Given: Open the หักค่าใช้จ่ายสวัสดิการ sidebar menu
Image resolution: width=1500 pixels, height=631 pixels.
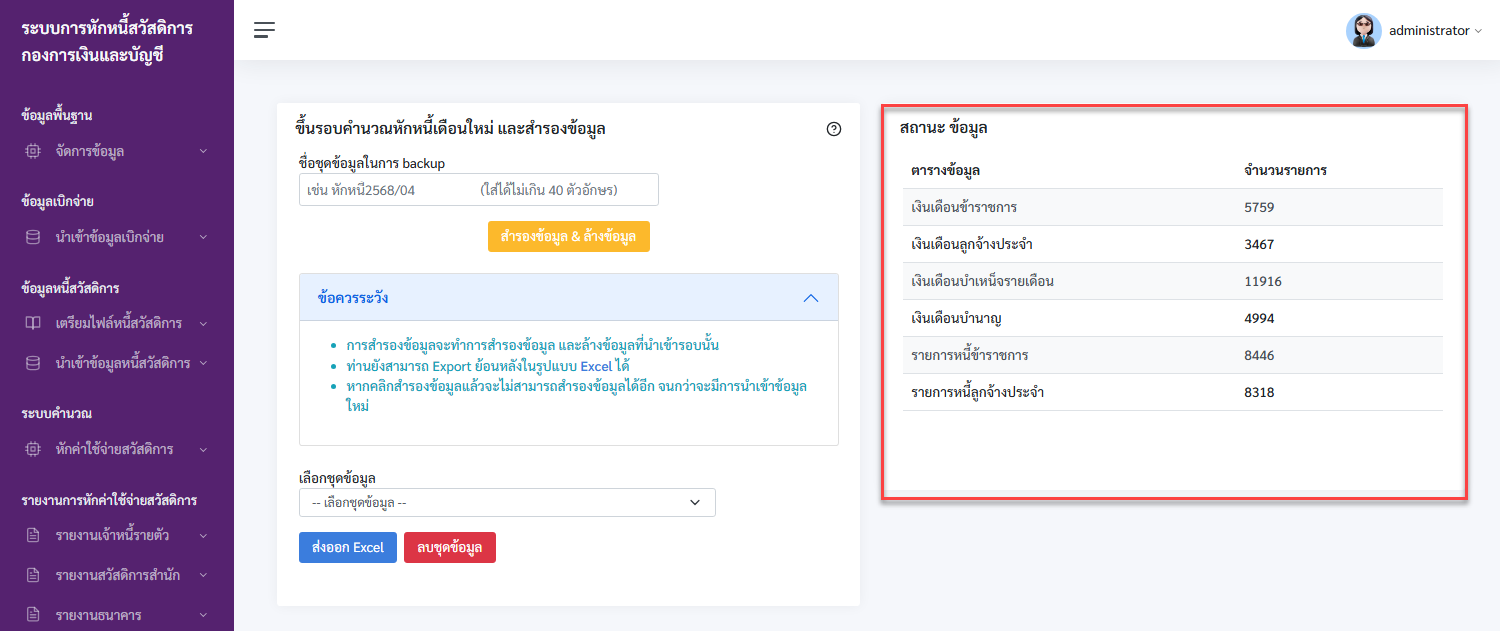Looking at the screenshot, I should click(x=117, y=449).
